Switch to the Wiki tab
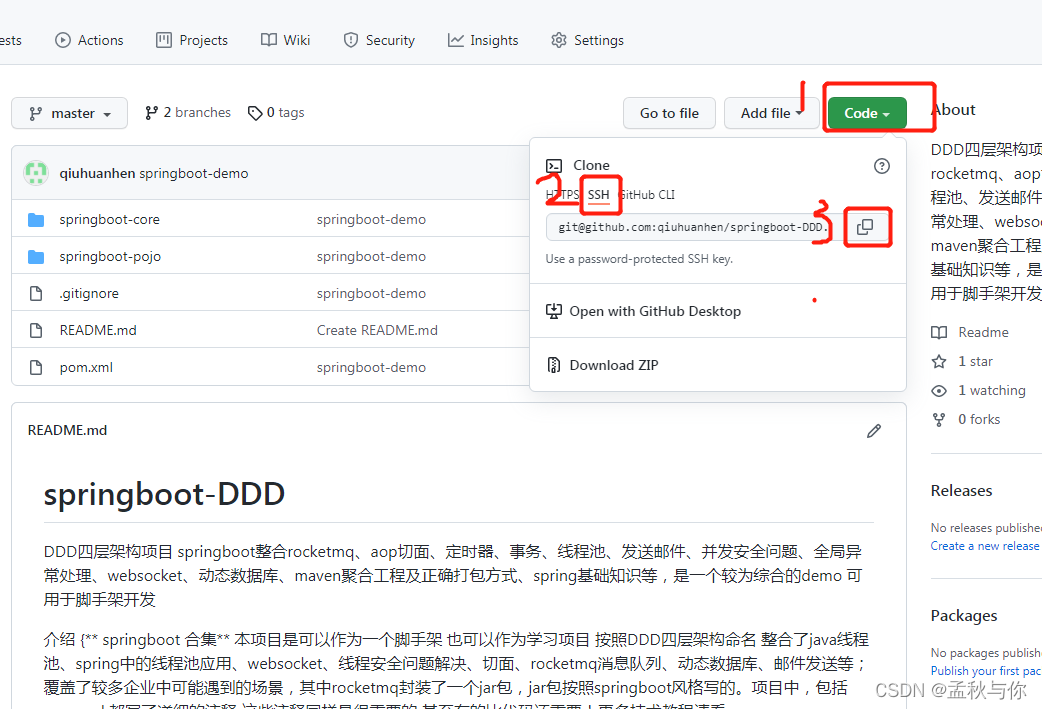This screenshot has height=709, width=1042. coord(285,40)
